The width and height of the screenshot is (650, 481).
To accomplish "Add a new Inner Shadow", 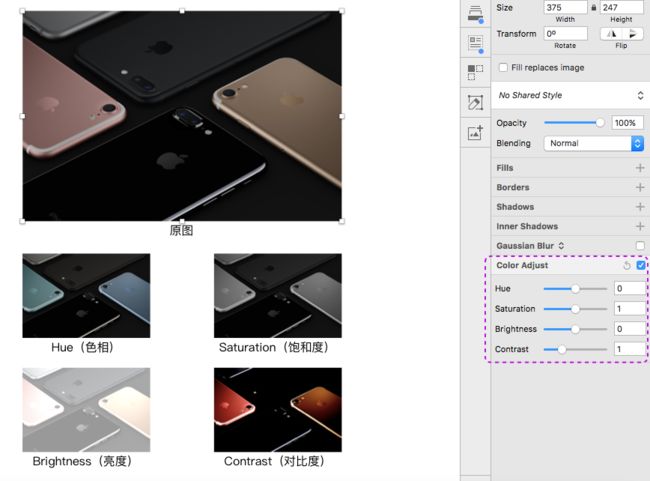I will pyautogui.click(x=640, y=226).
